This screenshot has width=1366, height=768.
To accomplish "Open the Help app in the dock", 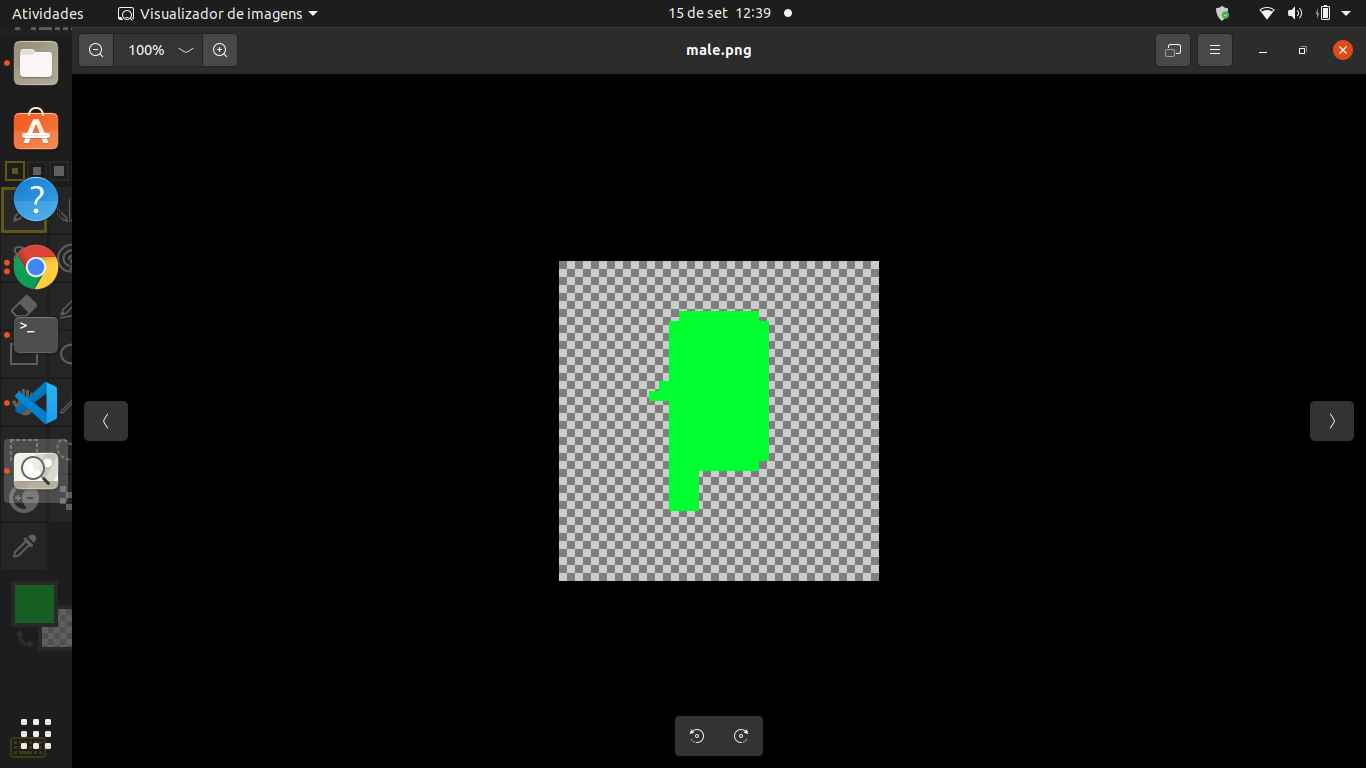I will pyautogui.click(x=36, y=199).
